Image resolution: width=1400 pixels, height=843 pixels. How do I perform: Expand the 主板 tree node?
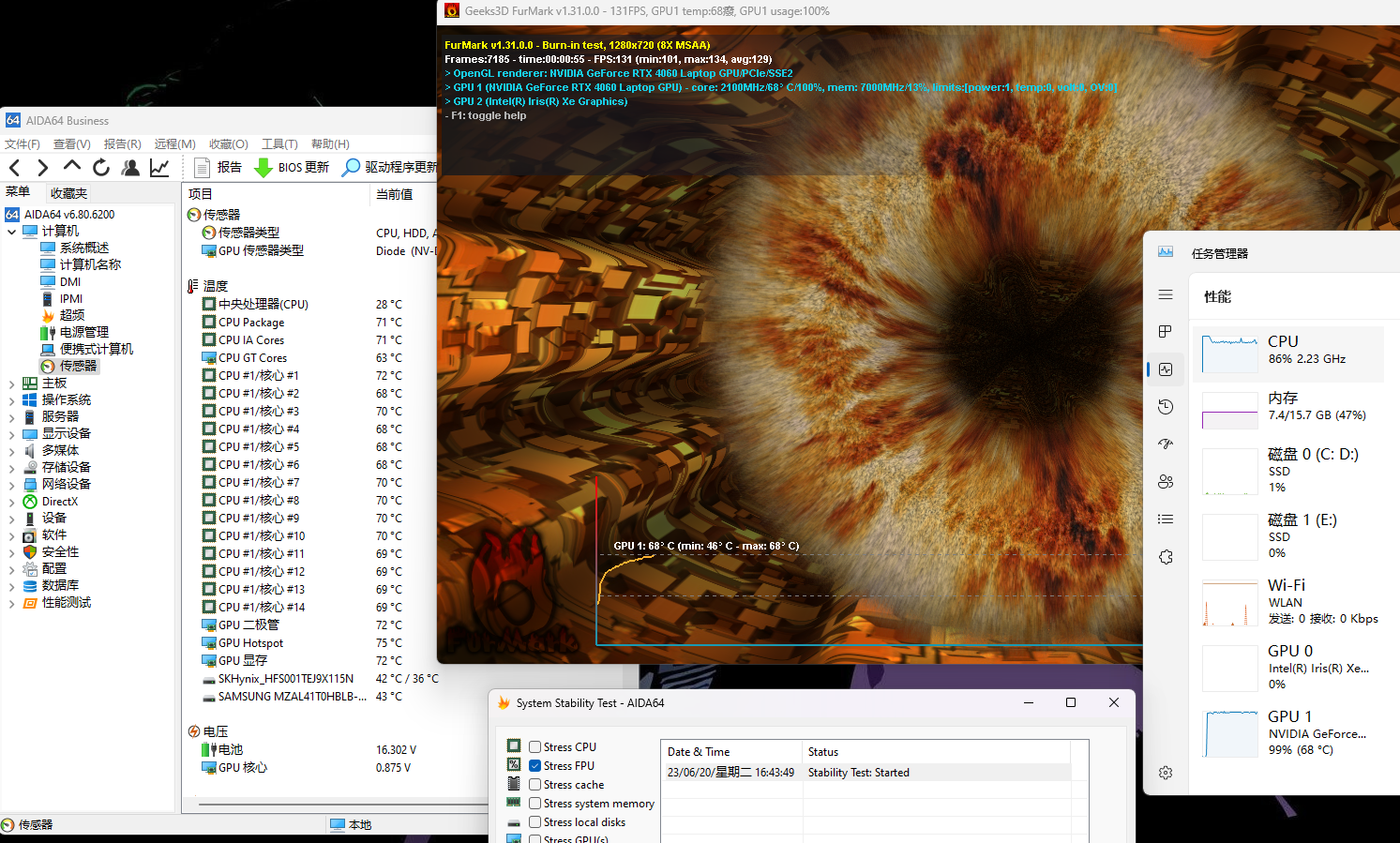pyautogui.click(x=11, y=384)
